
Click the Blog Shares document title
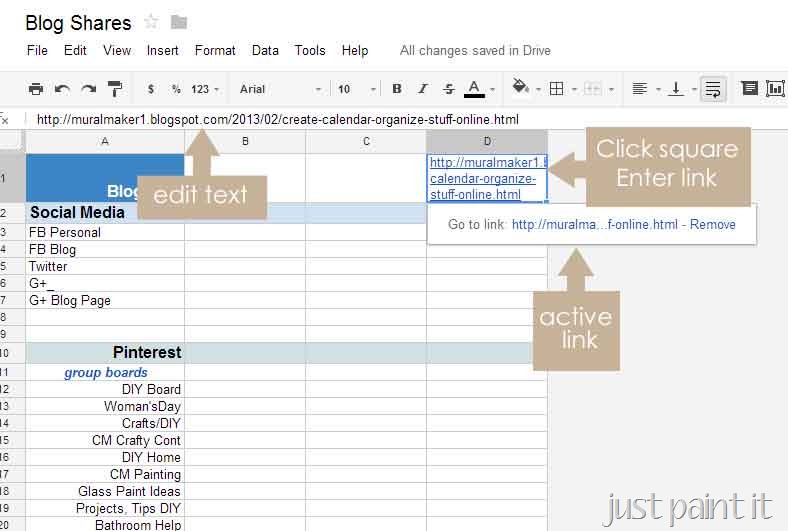point(78,23)
